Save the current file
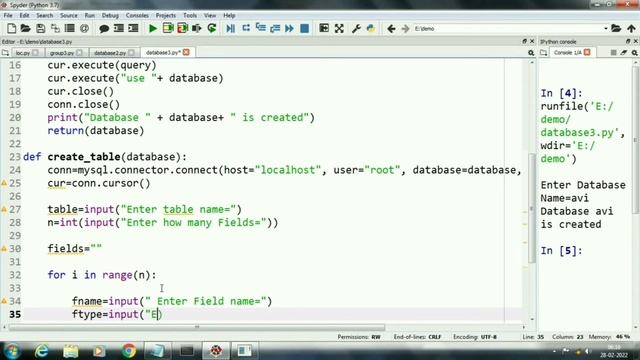Screen dimensions: 640x360 [x=40, y=29]
